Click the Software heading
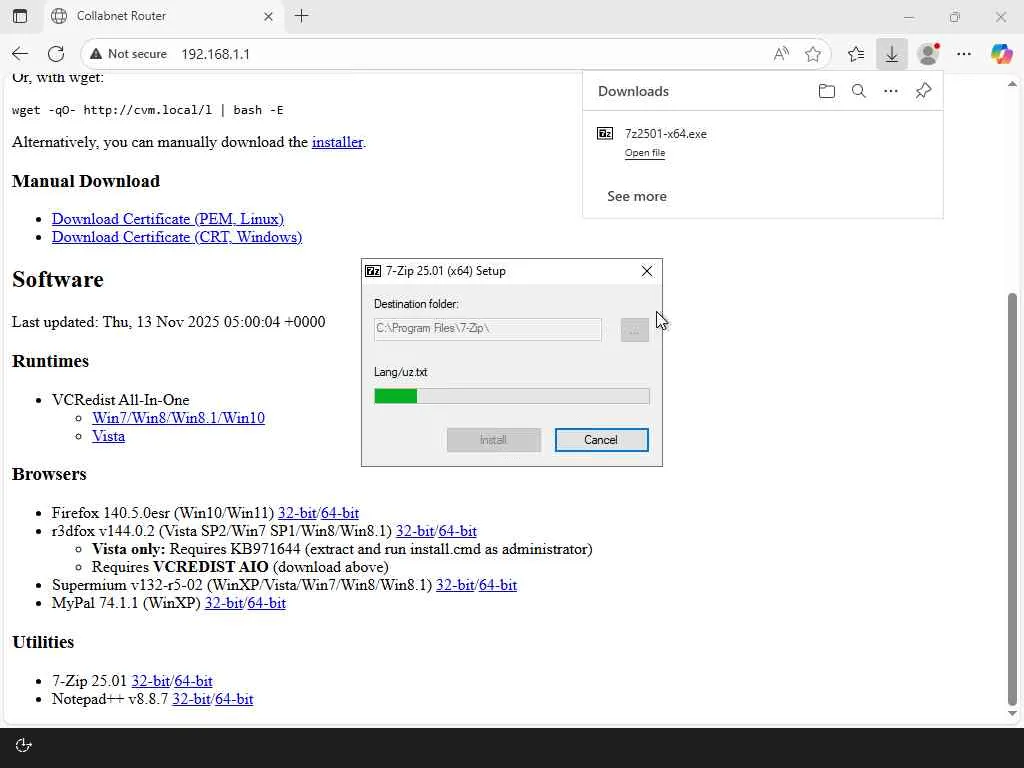Viewport: 1024px width, 768px height. (57, 280)
